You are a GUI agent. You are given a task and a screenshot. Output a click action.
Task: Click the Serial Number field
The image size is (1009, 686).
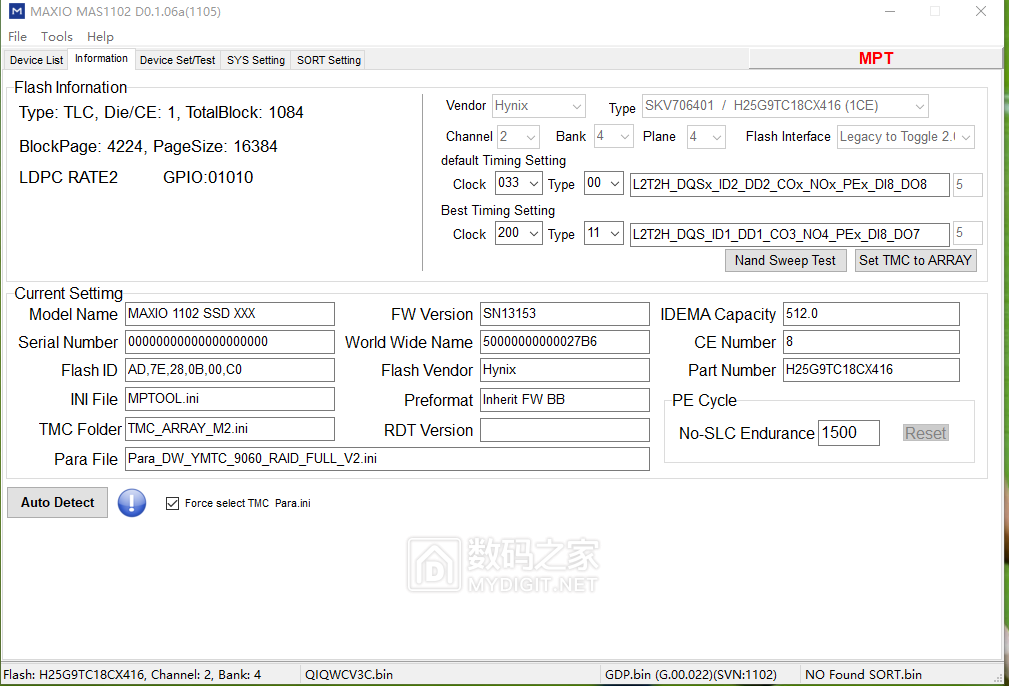230,342
